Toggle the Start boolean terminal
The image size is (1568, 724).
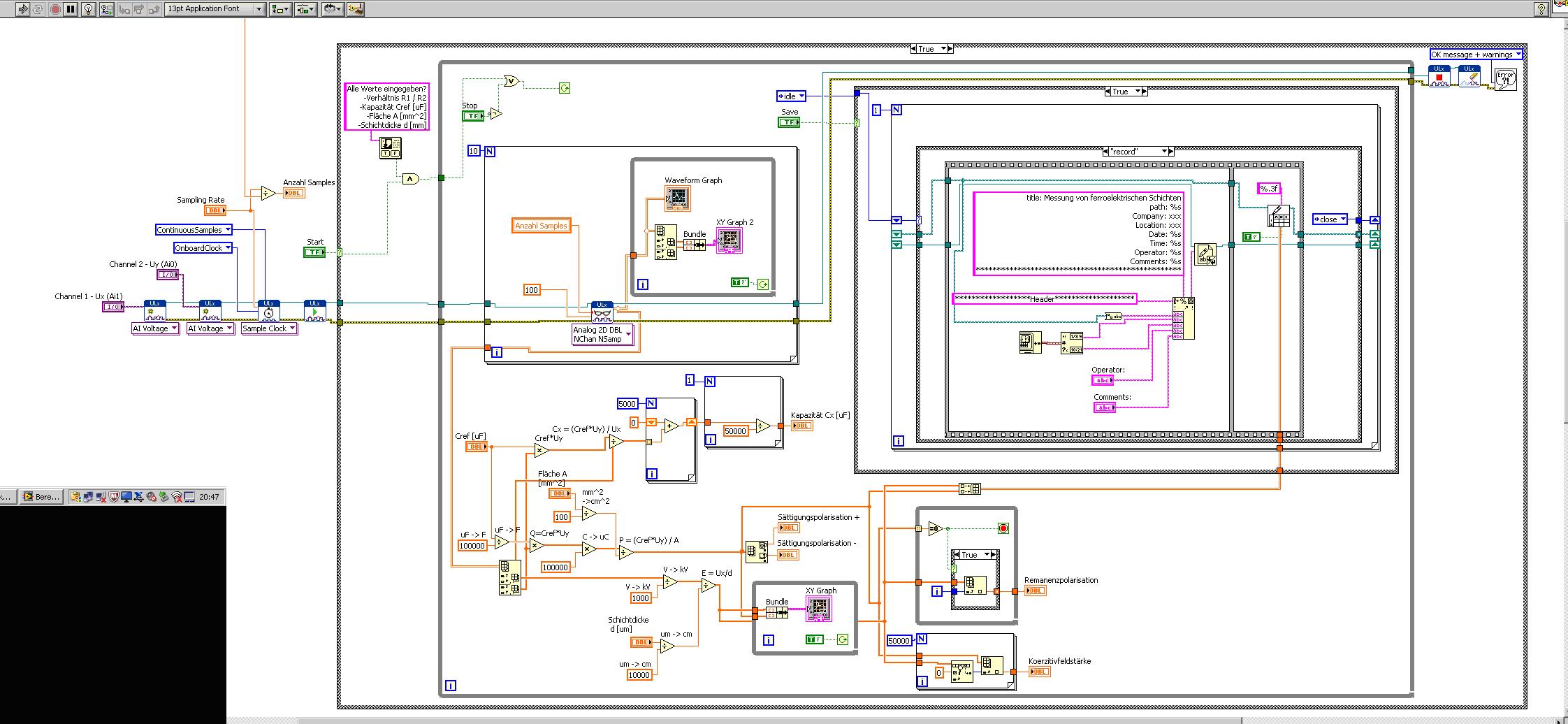point(314,252)
